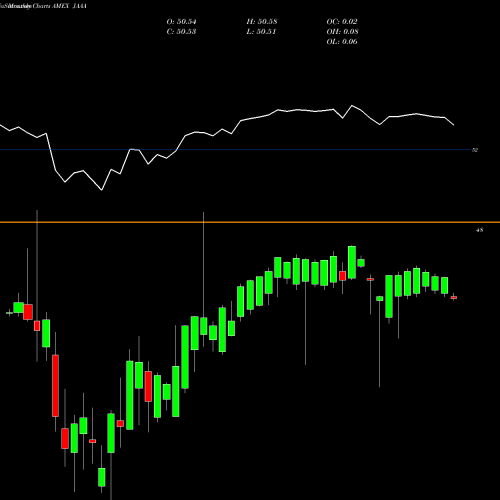Image resolution: width=500 pixels, height=500 pixels.
Task: Click the OL: 0.06 readout
Action: point(342,42)
